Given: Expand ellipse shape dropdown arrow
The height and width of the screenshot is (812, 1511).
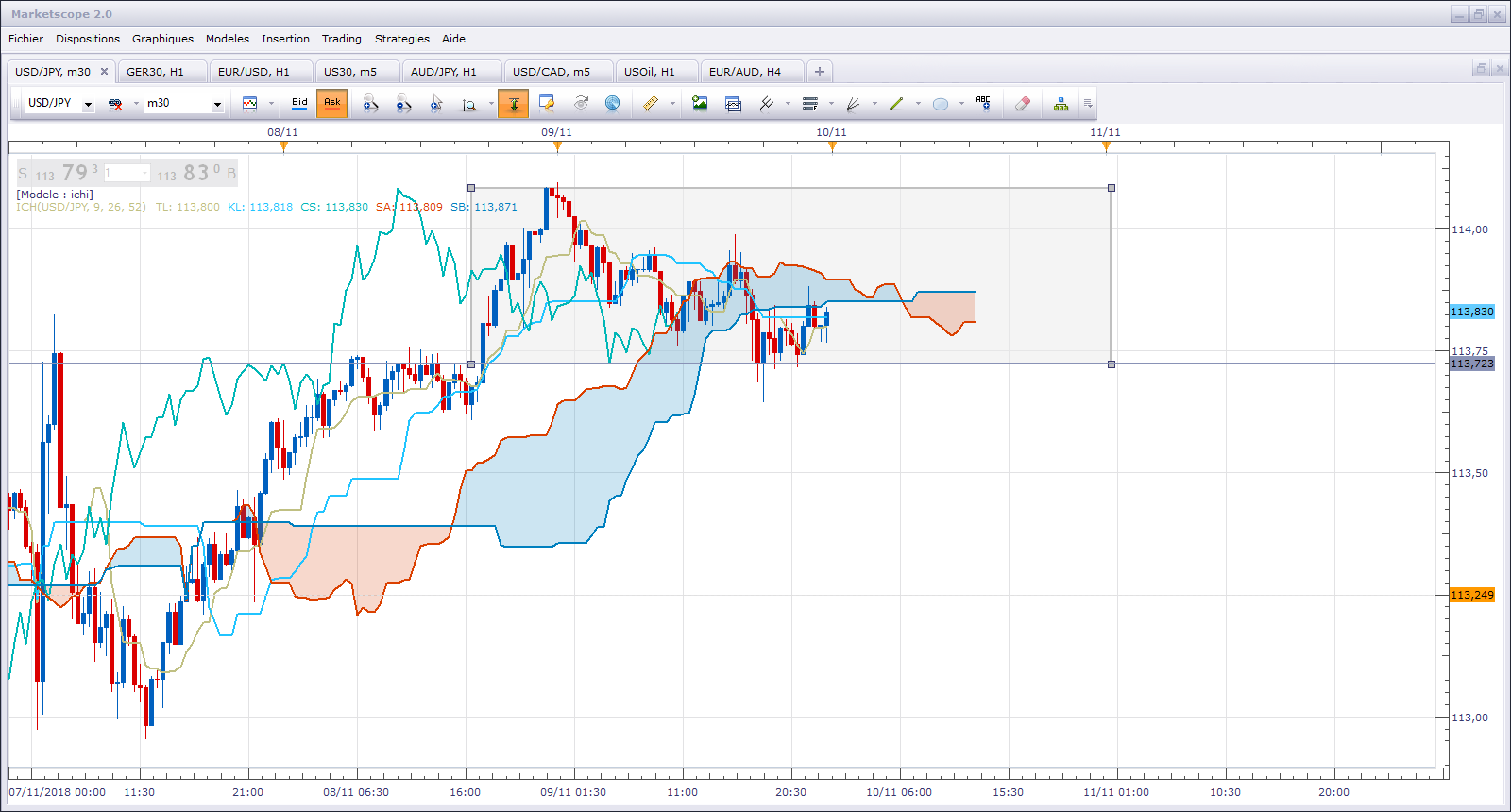Looking at the screenshot, I should coord(961,104).
